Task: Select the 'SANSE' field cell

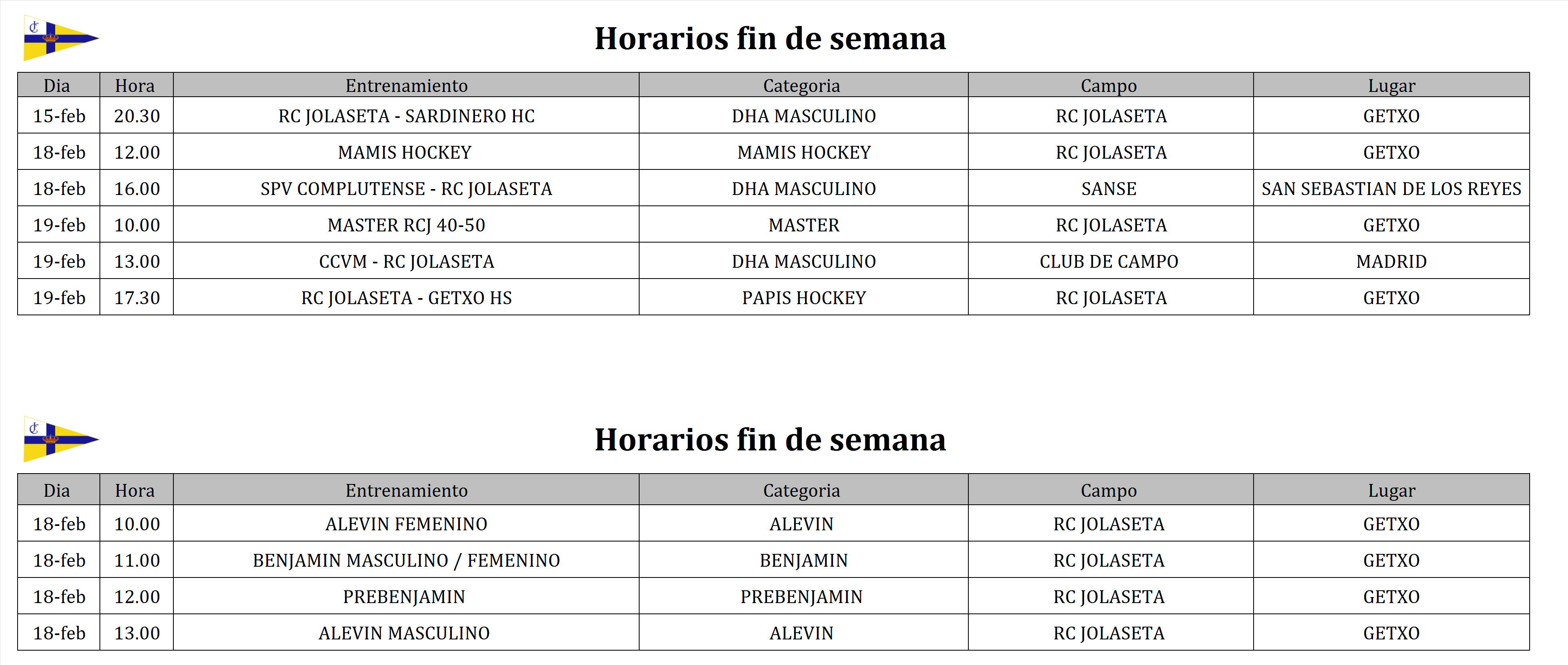Action: coord(1109,189)
